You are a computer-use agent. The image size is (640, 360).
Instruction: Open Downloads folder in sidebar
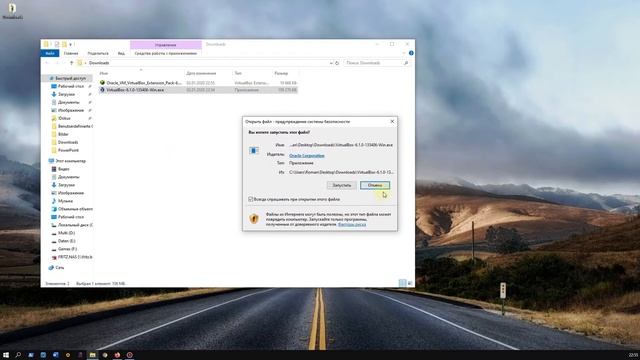tap(68, 142)
